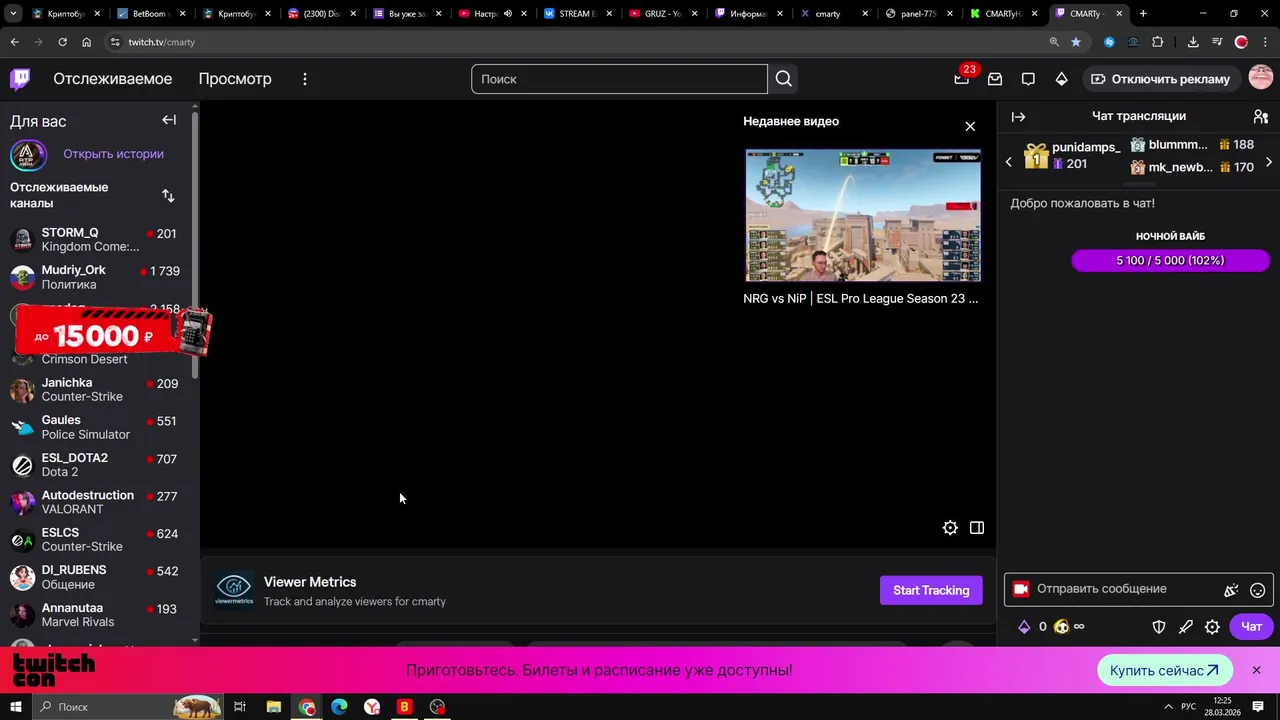Image resolution: width=1280 pixels, height=720 pixels.
Task: Open the notifications inbox icon
Action: click(995, 79)
